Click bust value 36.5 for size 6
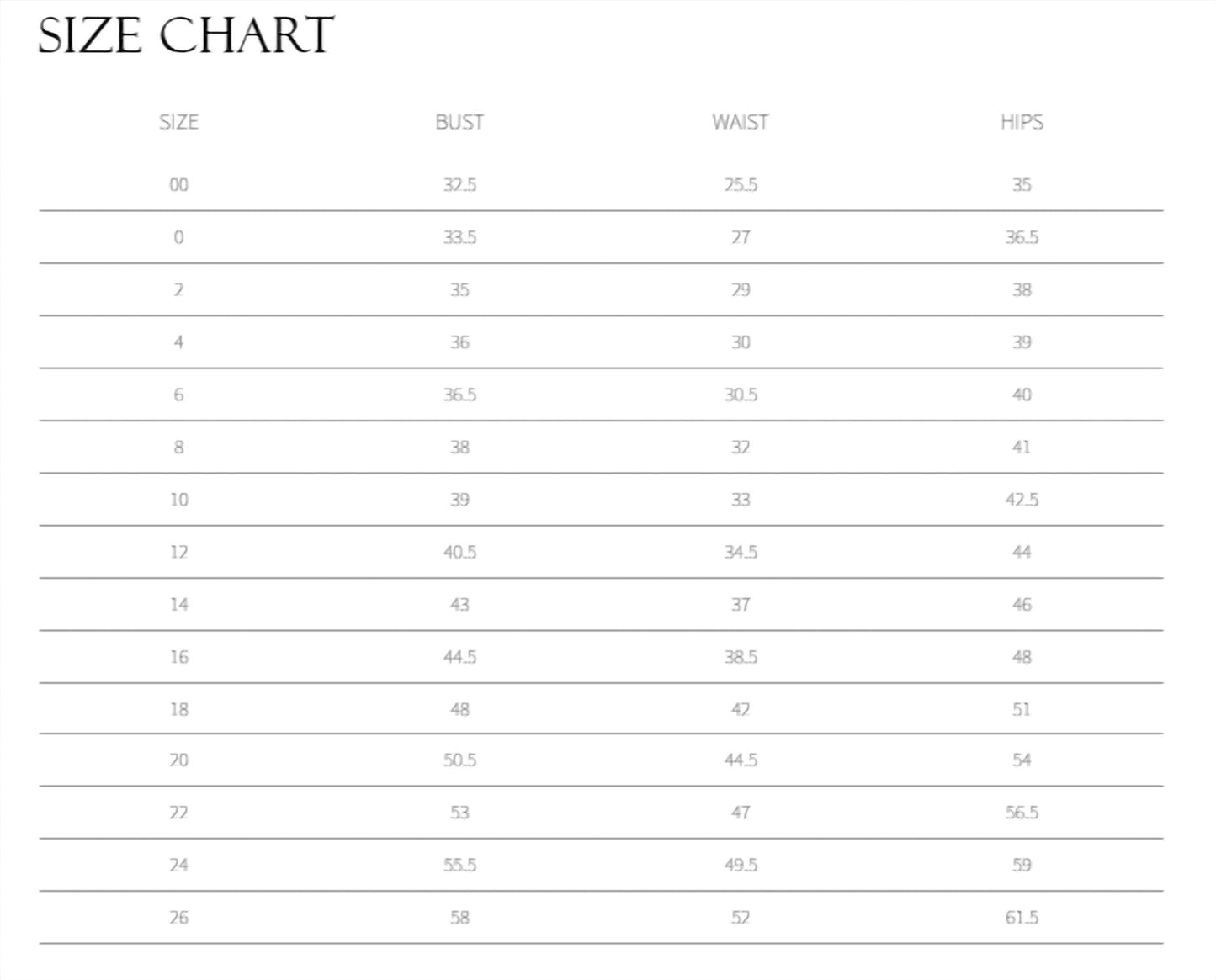The image size is (1216, 980). (x=459, y=395)
